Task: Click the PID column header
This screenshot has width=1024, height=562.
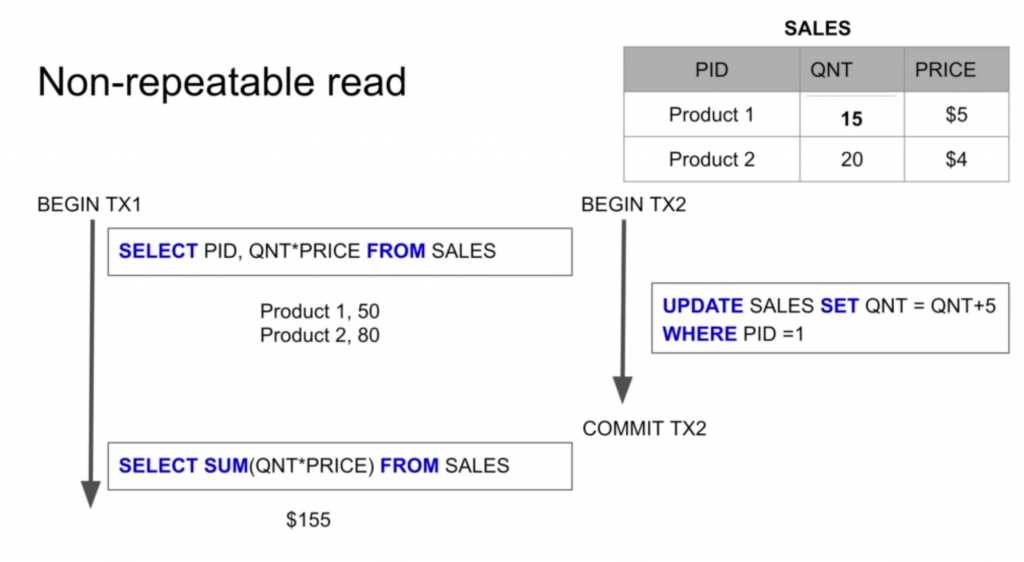Action: [x=711, y=69]
